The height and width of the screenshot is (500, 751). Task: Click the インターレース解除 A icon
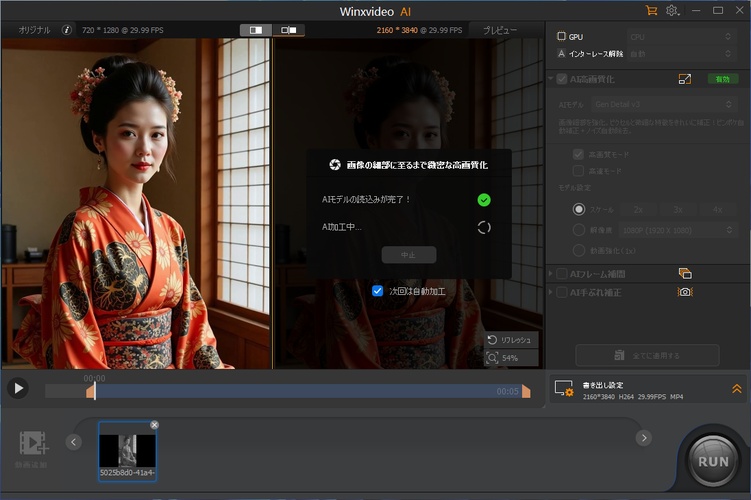pyautogui.click(x=561, y=54)
